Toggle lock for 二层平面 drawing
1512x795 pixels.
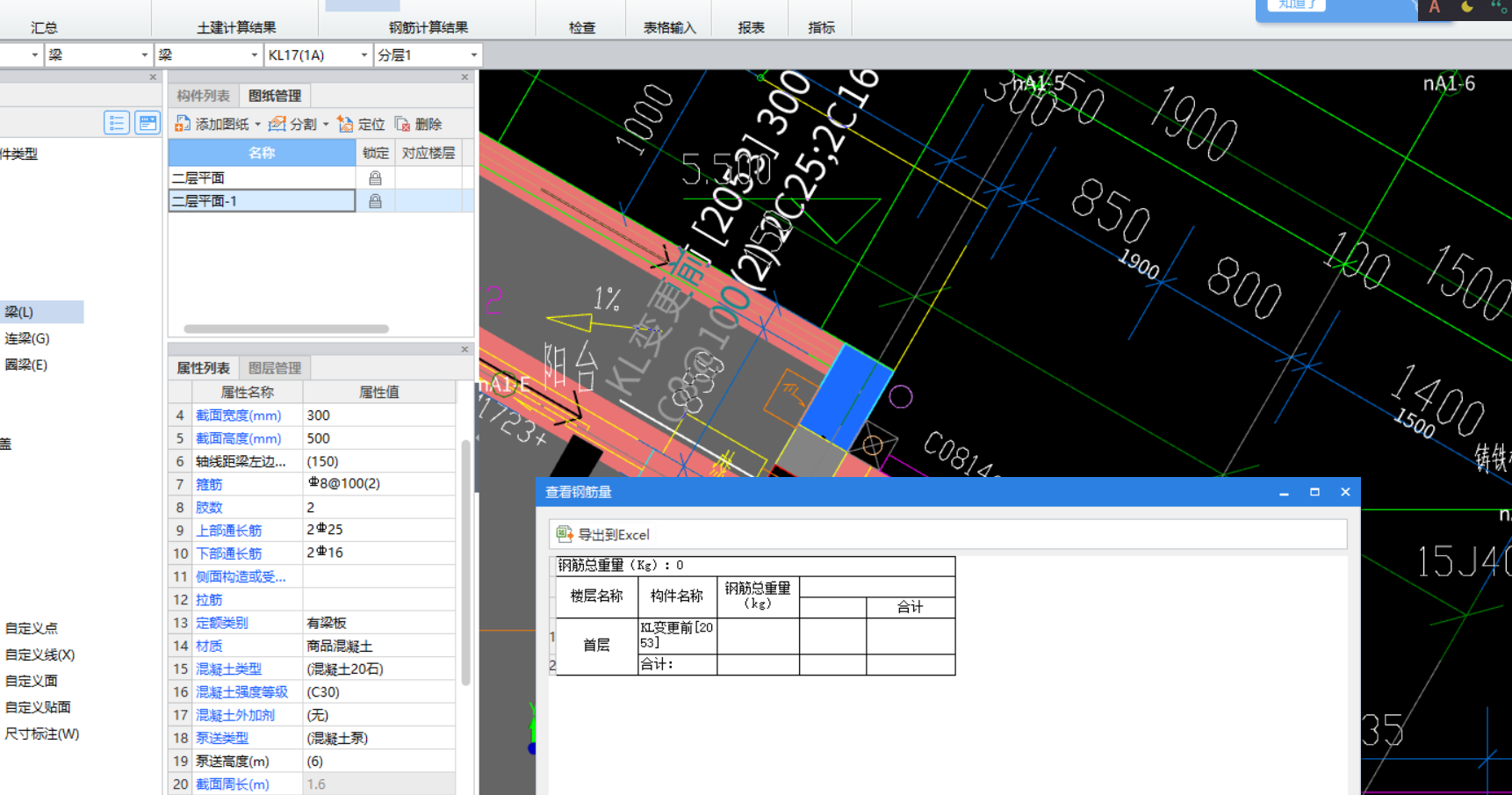pyautogui.click(x=375, y=177)
